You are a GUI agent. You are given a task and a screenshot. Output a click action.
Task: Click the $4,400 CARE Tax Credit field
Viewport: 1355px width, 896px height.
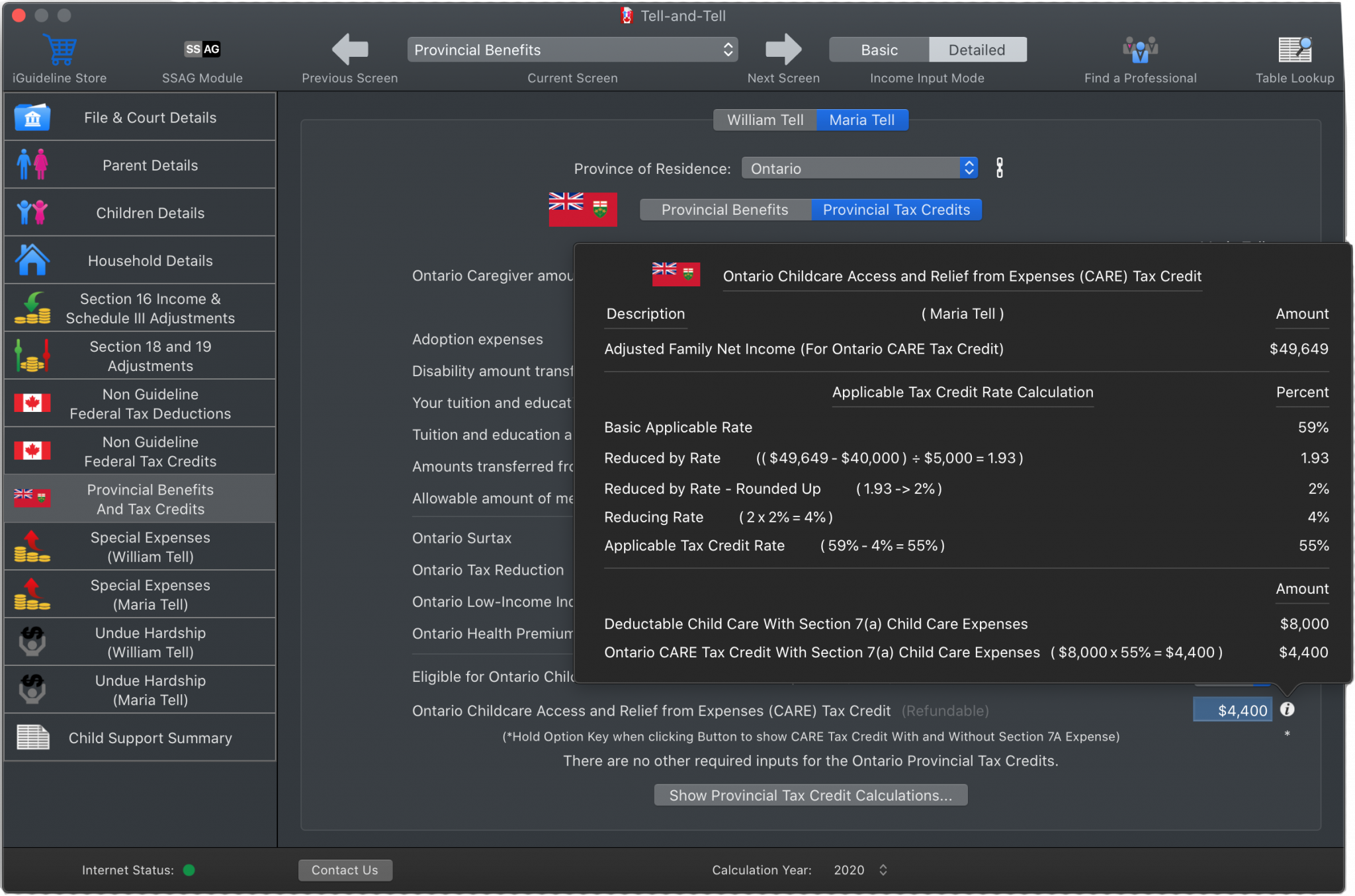point(1232,710)
